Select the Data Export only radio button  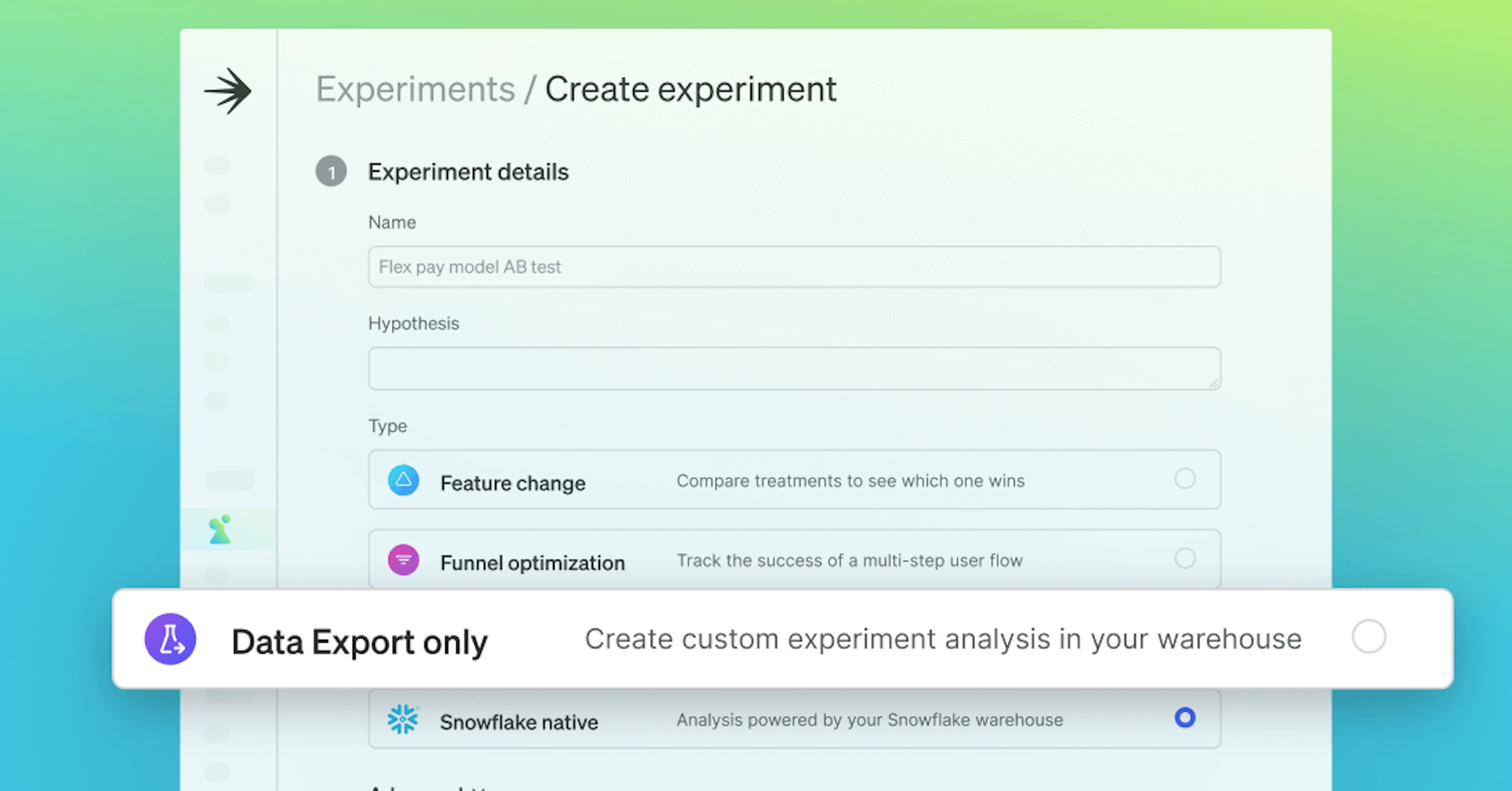1368,637
